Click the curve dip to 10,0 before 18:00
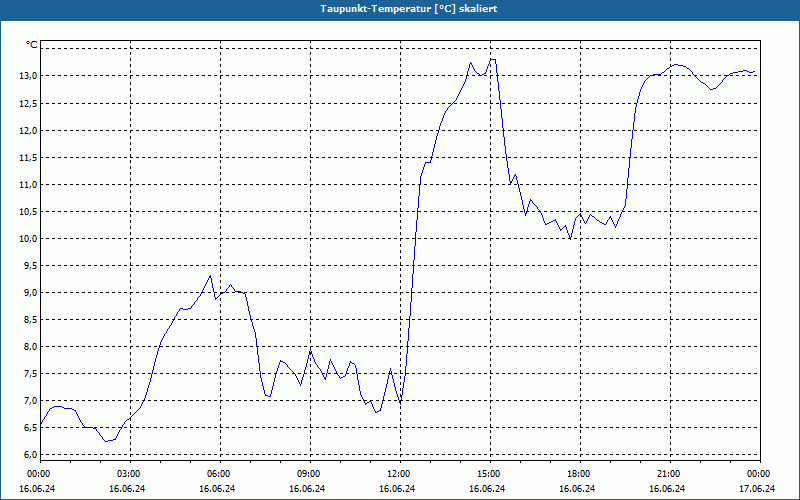Viewport: 800px width, 500px height. (570, 238)
